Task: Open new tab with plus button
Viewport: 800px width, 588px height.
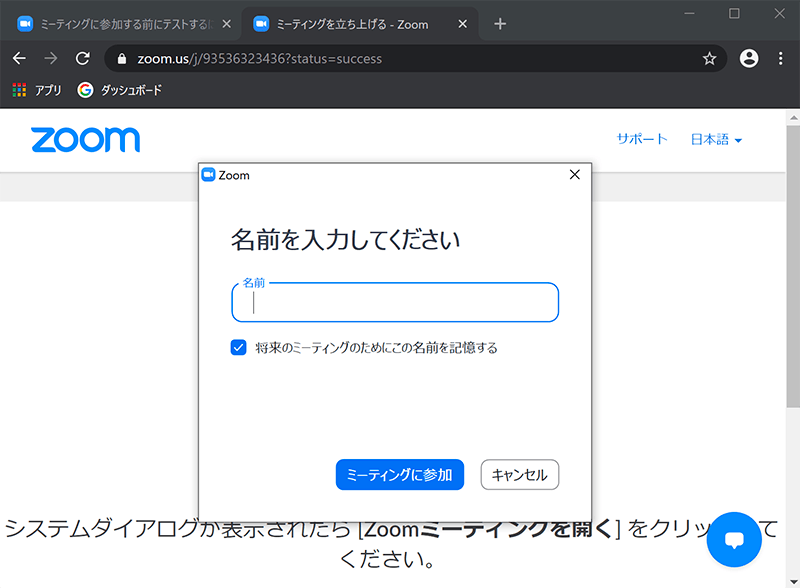Action: point(500,24)
